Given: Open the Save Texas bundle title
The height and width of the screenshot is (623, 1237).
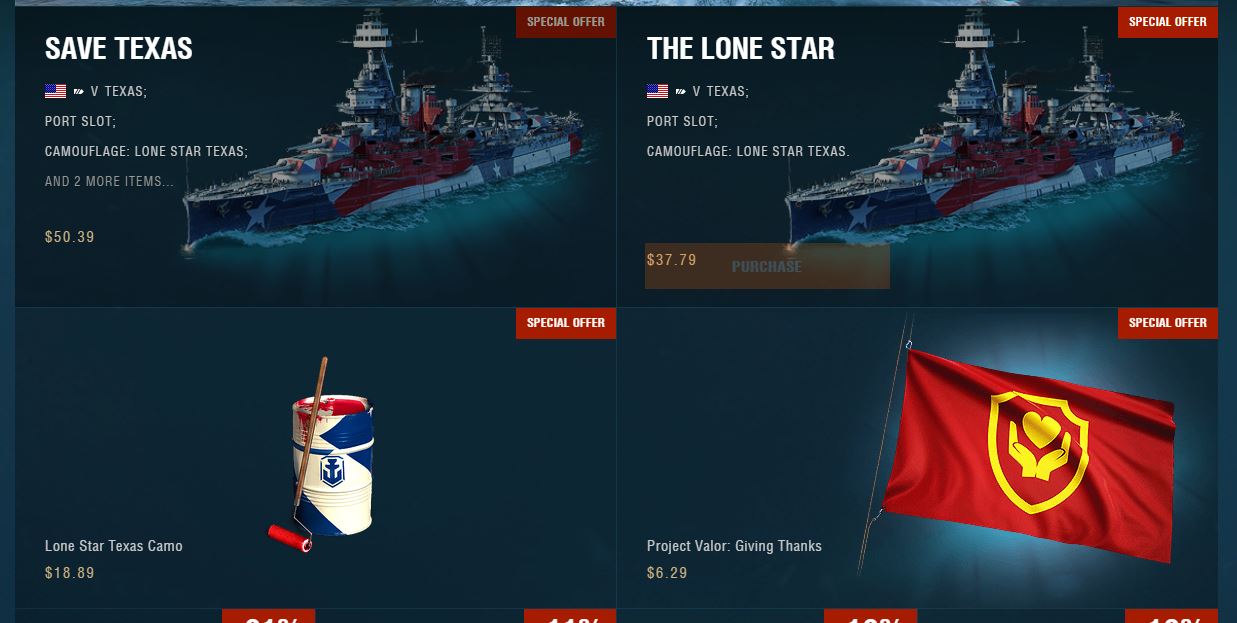Looking at the screenshot, I should [119, 48].
